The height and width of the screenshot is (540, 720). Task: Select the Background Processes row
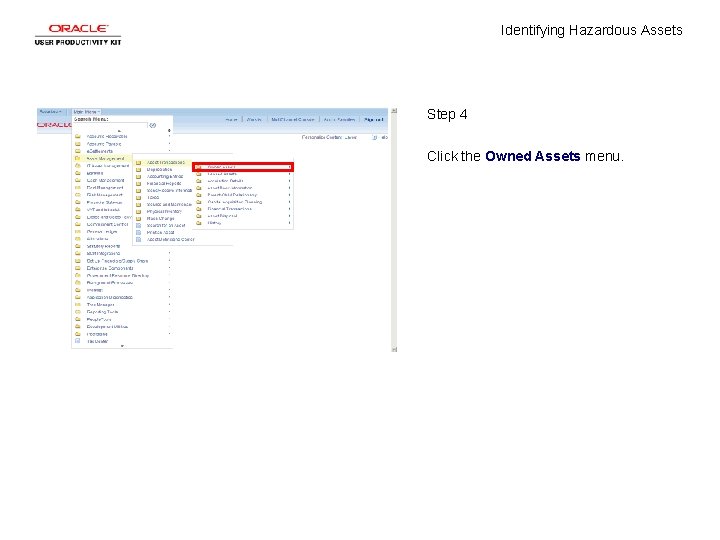[x=122, y=283]
